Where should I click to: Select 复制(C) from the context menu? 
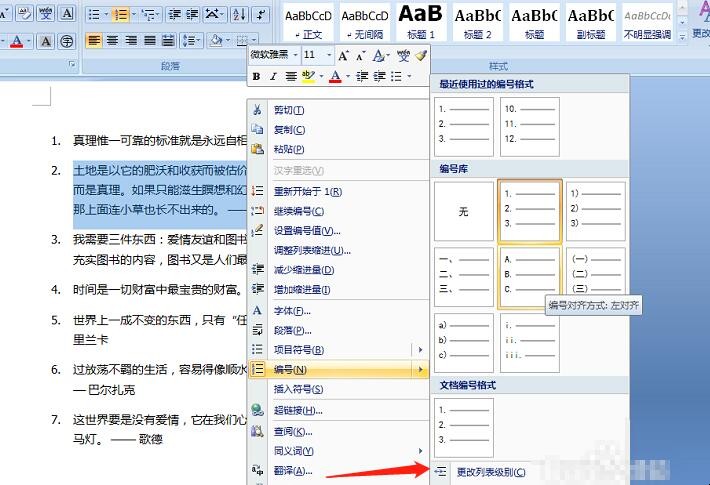tap(288, 130)
